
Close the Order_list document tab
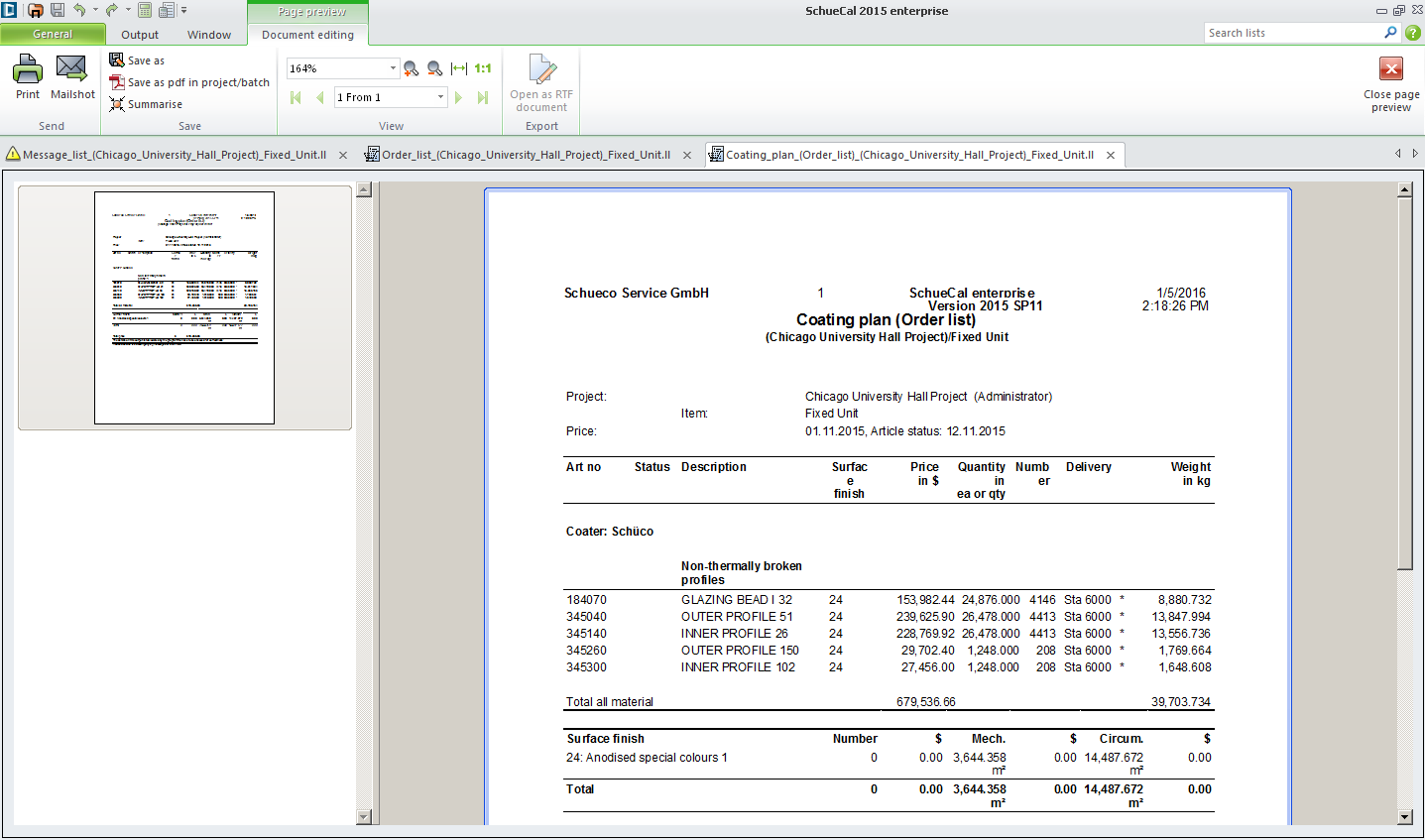[687, 155]
